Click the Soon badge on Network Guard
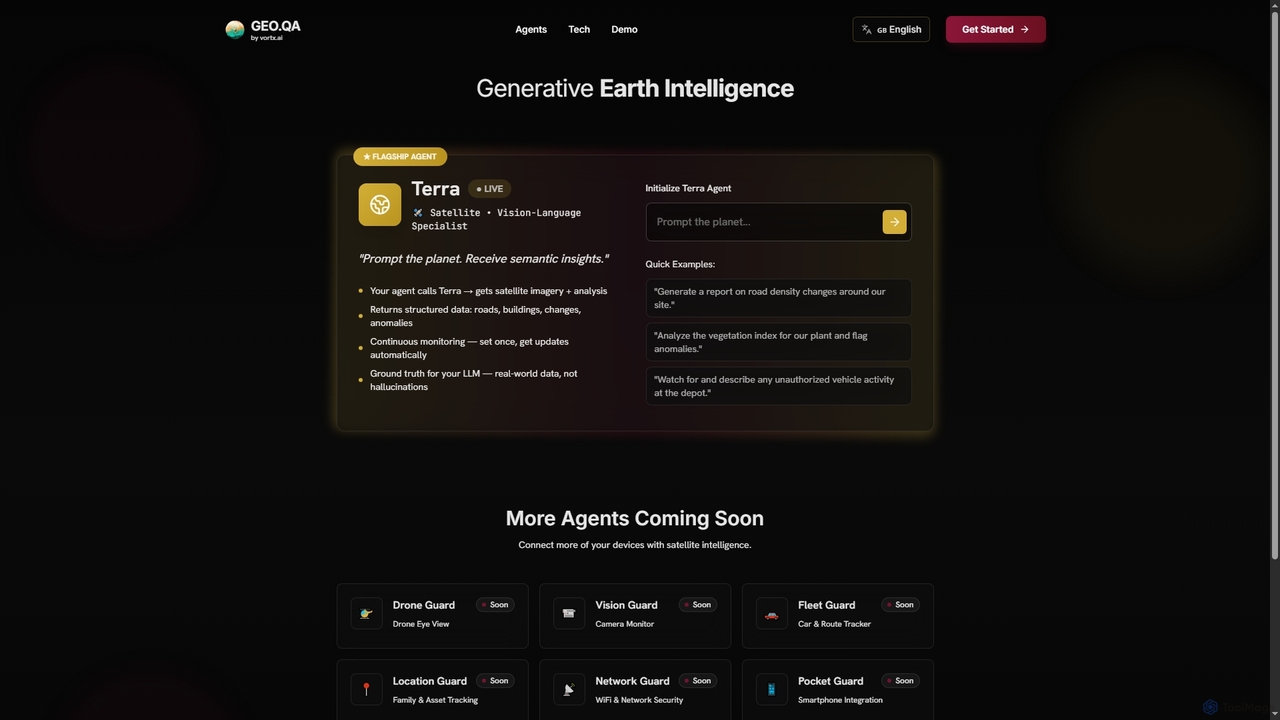1280x720 pixels. (698, 681)
